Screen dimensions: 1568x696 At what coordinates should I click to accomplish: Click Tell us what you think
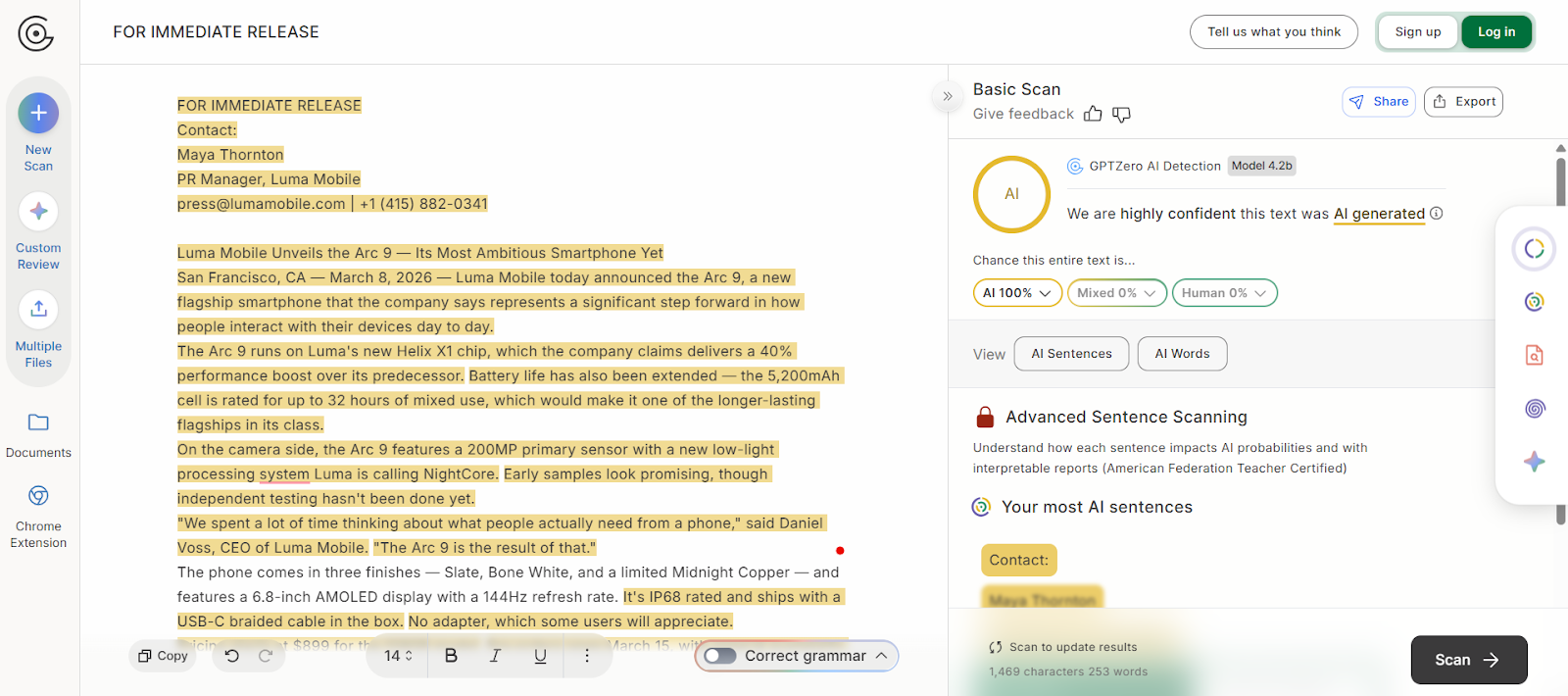pos(1273,32)
